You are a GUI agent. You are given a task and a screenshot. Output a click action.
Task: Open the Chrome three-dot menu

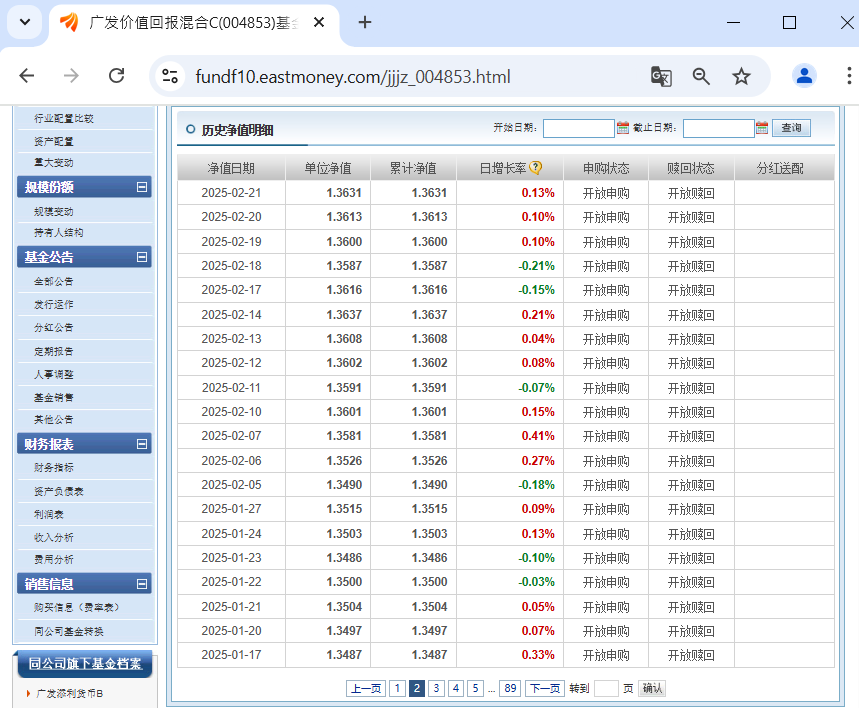(849, 76)
